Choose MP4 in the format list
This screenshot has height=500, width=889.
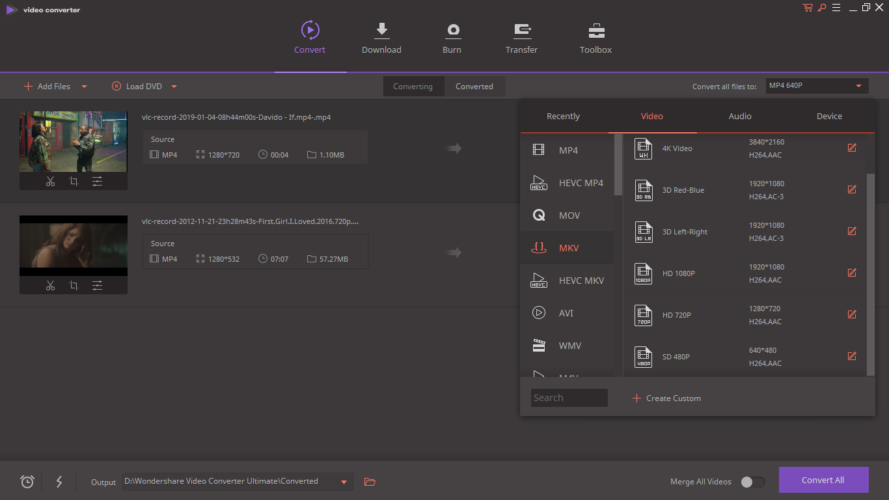point(567,150)
